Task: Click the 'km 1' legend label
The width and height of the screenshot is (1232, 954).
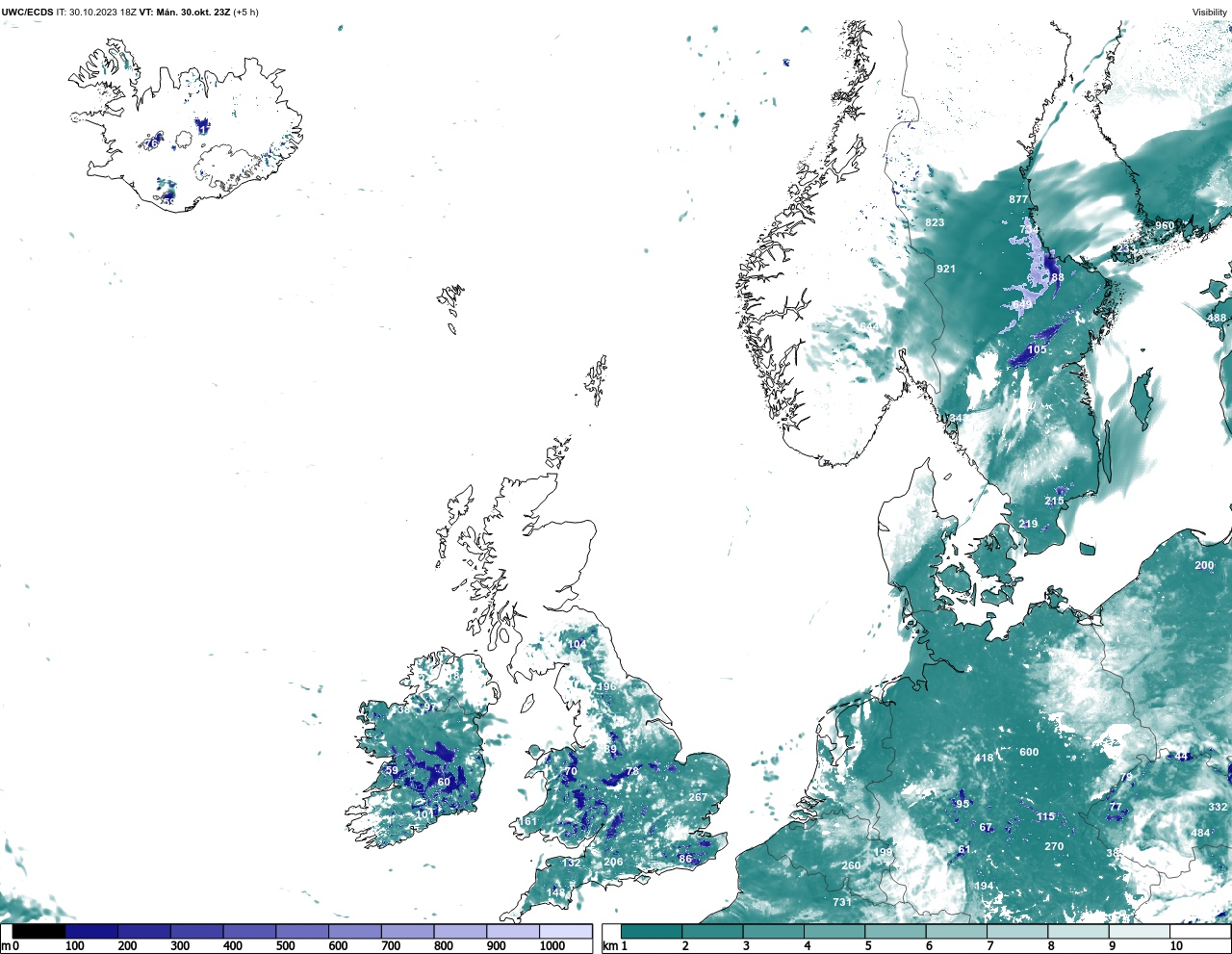Action: (x=615, y=946)
